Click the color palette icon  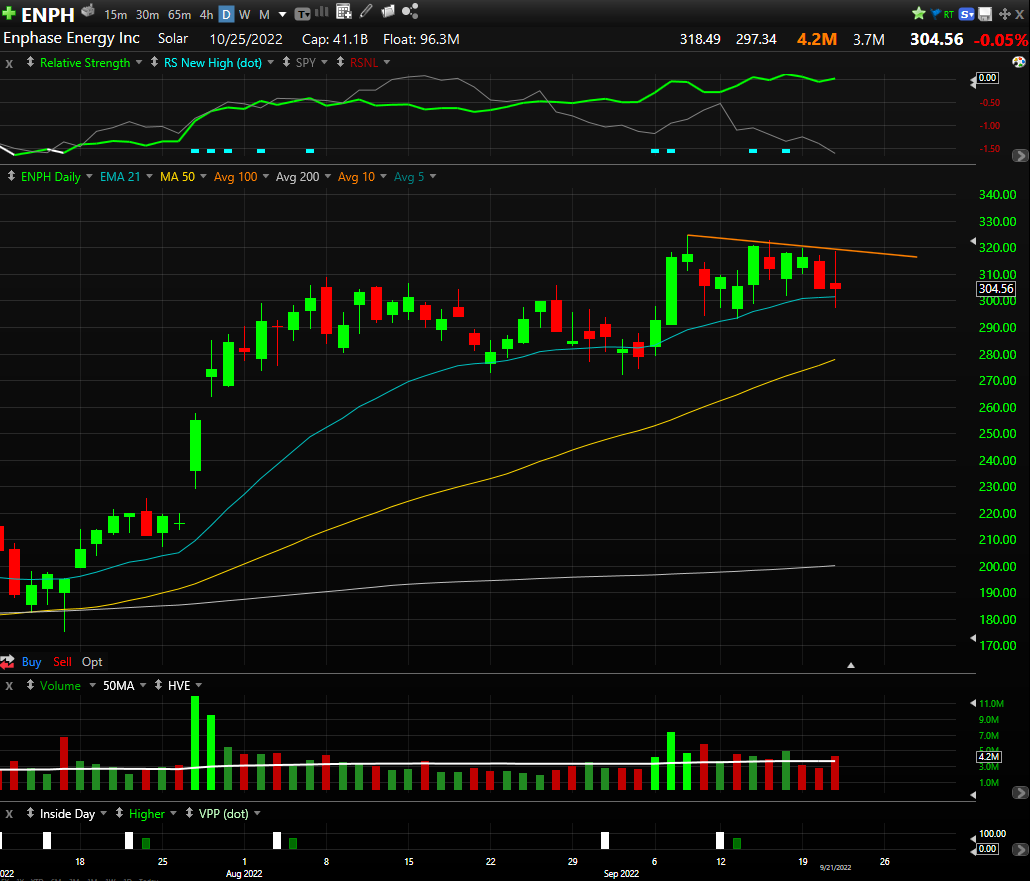coord(1019,62)
